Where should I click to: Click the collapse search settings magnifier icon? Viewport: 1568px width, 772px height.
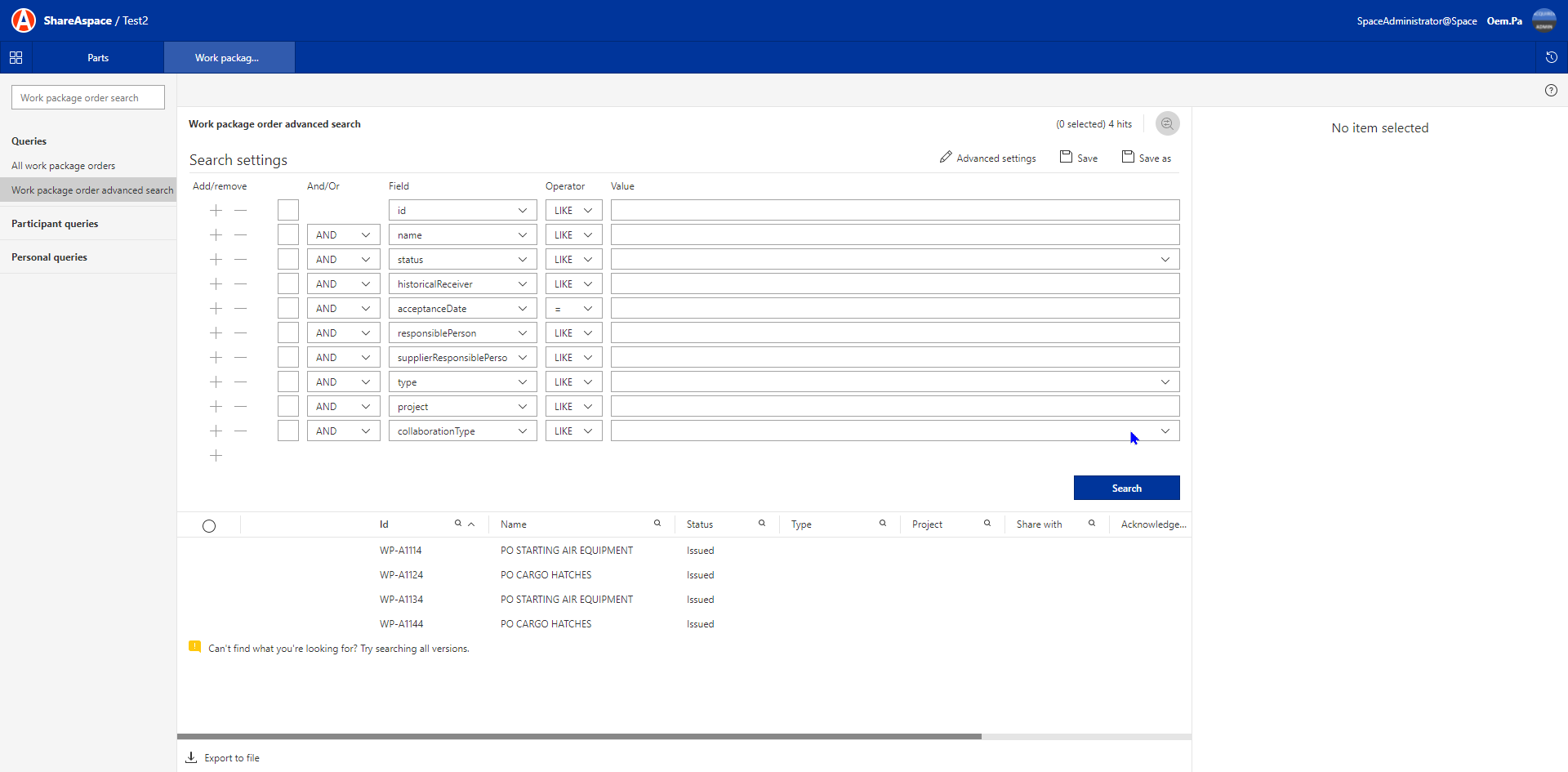[1167, 124]
